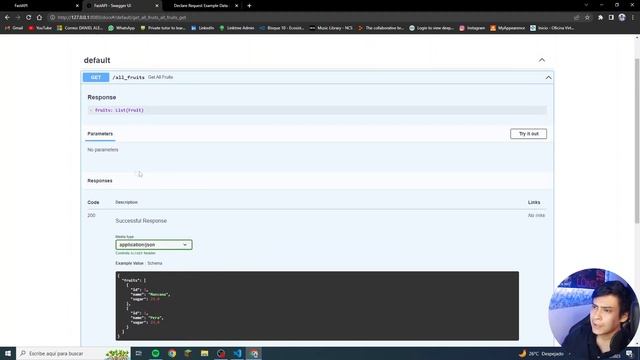Open Visual Studio Code from the taskbar

point(237,353)
